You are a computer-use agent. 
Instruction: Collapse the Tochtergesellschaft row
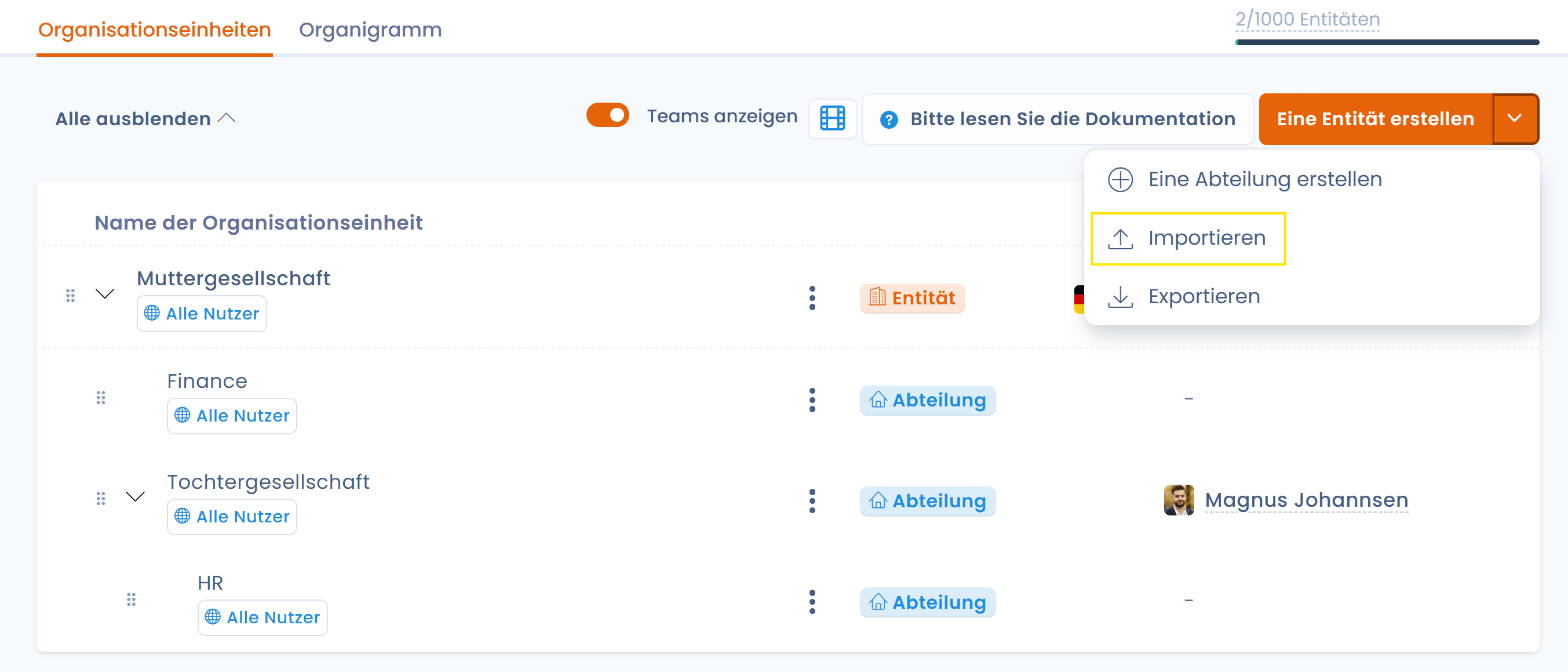(135, 496)
